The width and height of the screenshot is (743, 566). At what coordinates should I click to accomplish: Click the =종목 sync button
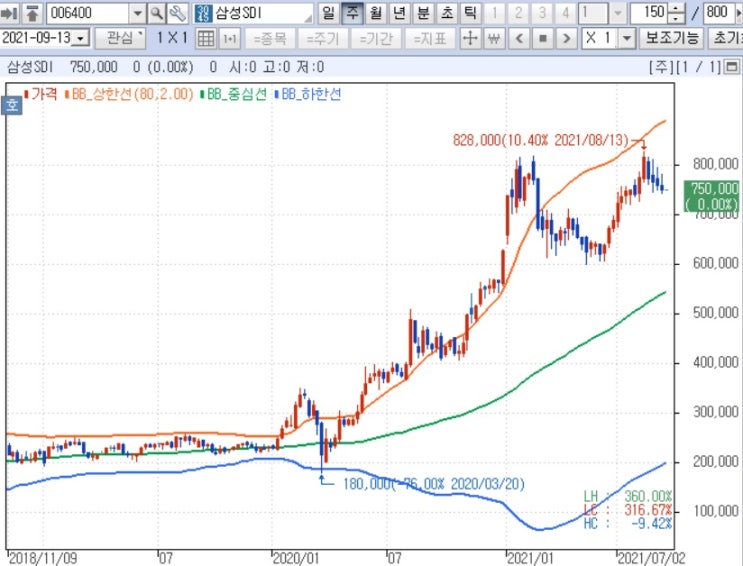pos(270,38)
